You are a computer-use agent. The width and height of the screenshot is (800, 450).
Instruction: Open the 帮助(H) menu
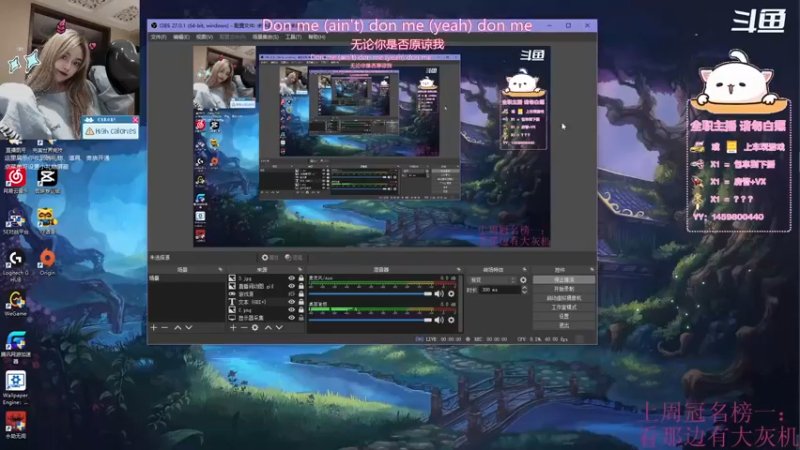(x=316, y=37)
